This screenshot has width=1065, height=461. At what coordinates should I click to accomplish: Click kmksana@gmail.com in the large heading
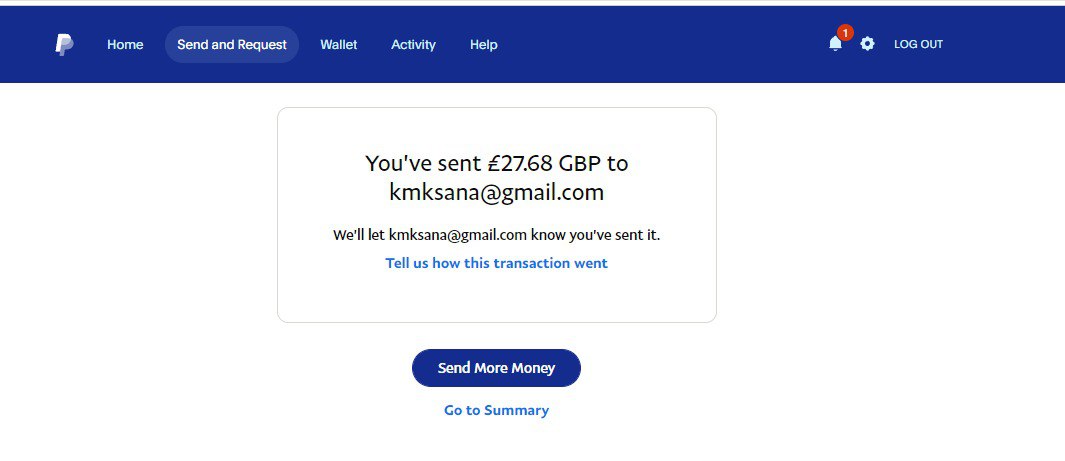pyautogui.click(x=497, y=192)
